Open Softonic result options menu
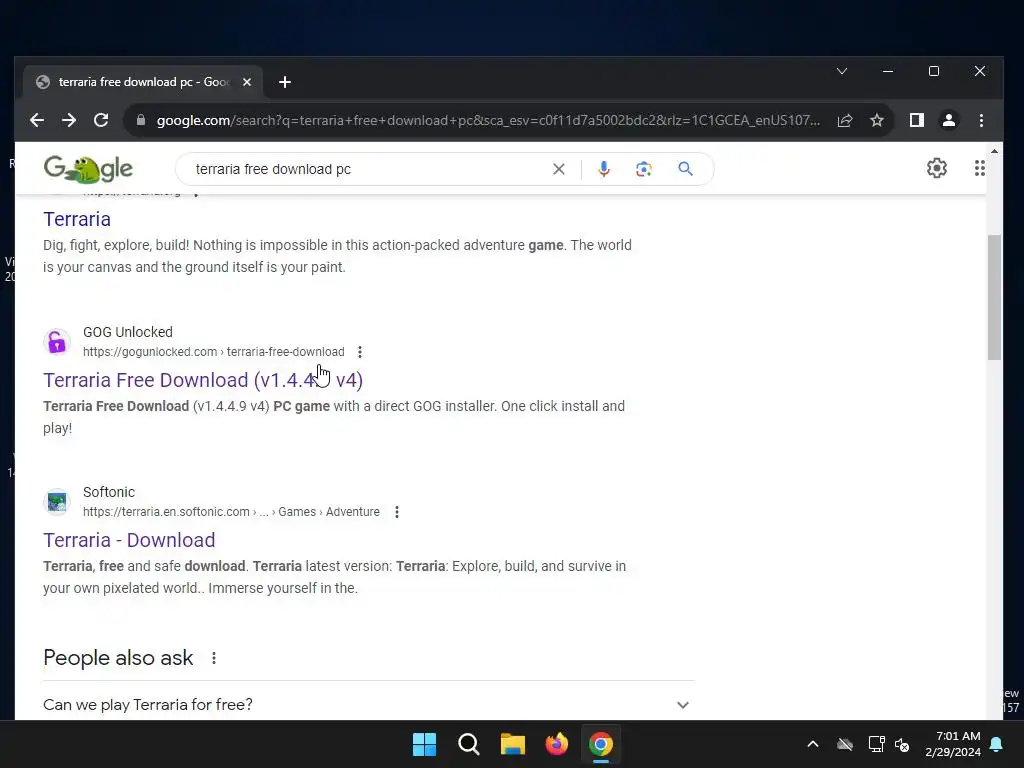The width and height of the screenshot is (1024, 768). tap(397, 512)
